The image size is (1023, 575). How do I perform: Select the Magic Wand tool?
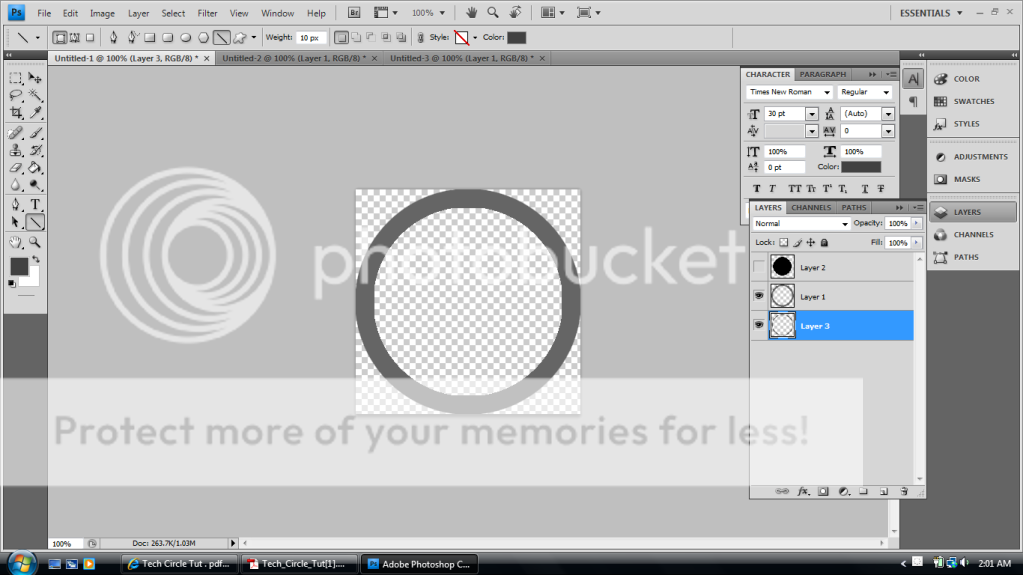pyautogui.click(x=35, y=95)
